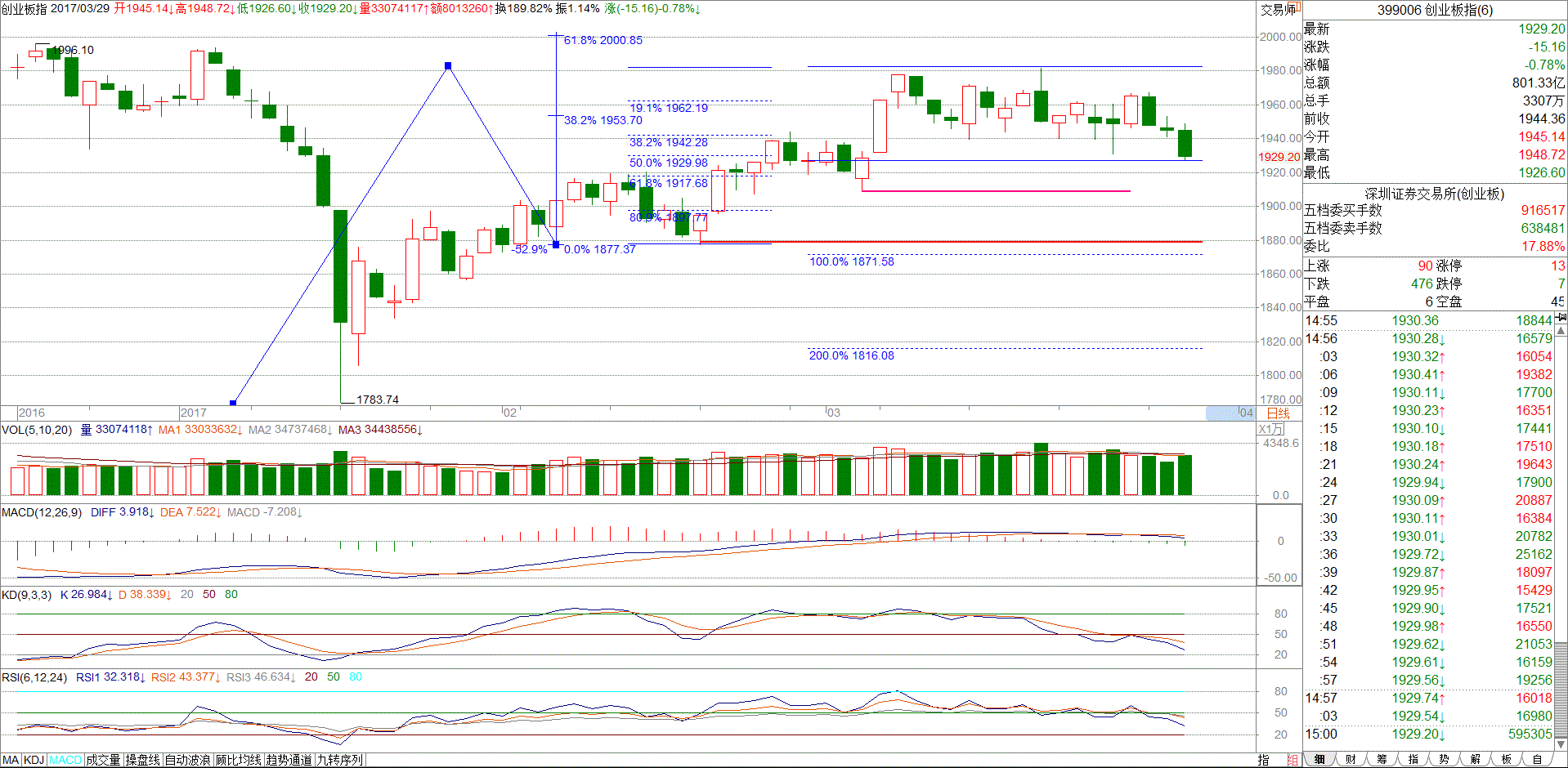Screen dimensions: 1568x768
Task: Click the small icon above tick list scrollbar
Action: (x=1561, y=317)
